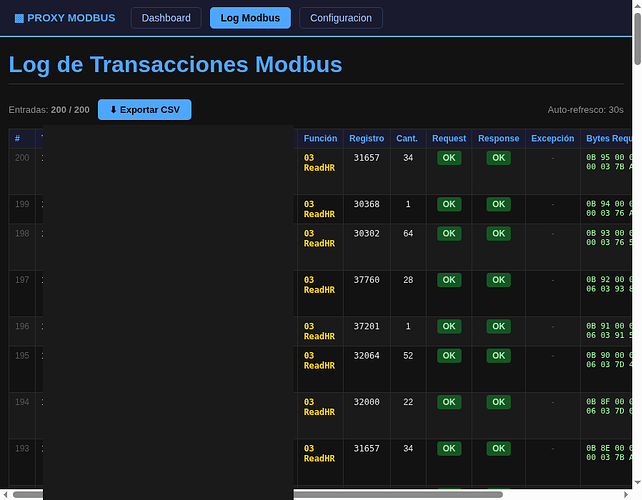Click Request OK badge in row 197

[x=449, y=280]
